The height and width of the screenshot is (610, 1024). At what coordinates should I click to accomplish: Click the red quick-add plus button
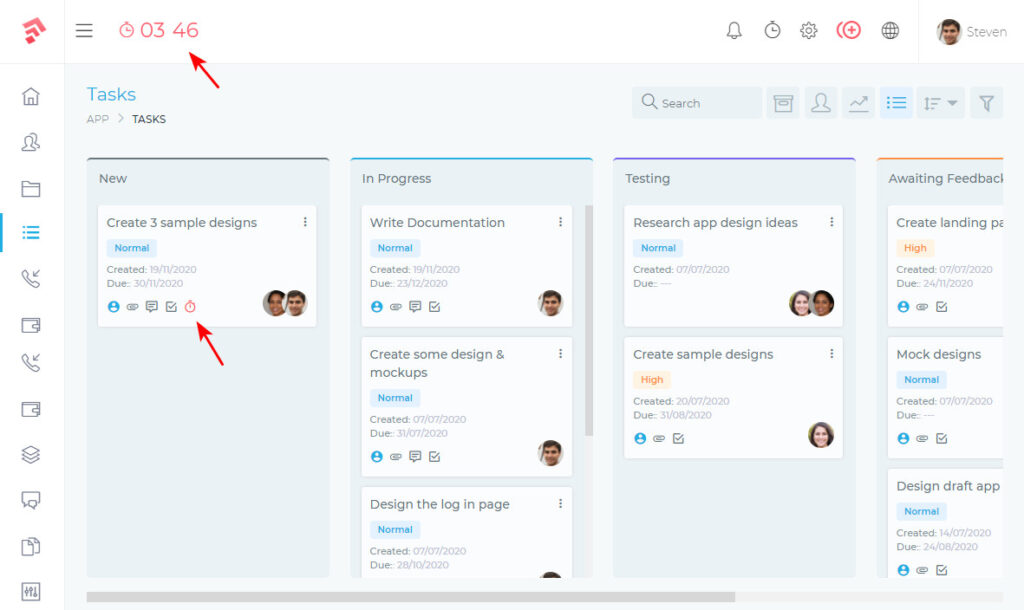point(849,30)
